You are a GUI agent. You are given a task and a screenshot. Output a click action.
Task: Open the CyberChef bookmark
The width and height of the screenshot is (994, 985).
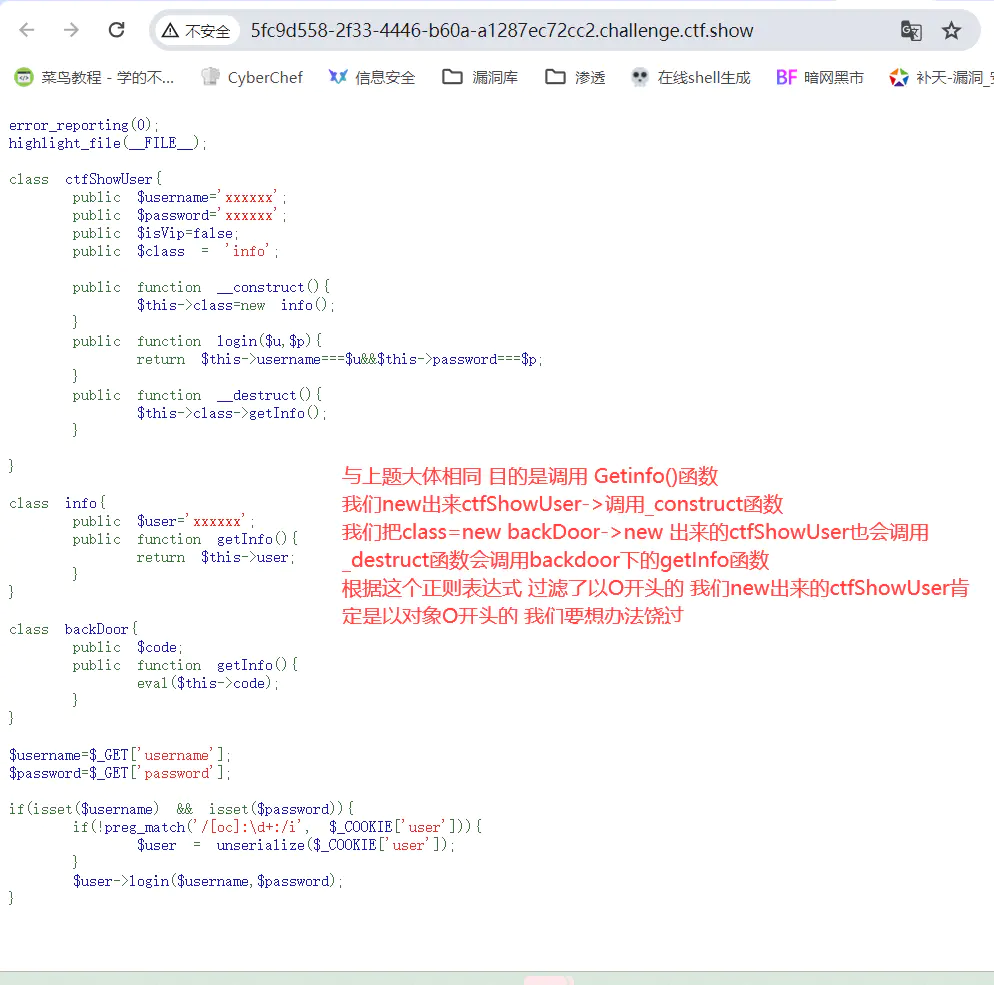tap(252, 77)
